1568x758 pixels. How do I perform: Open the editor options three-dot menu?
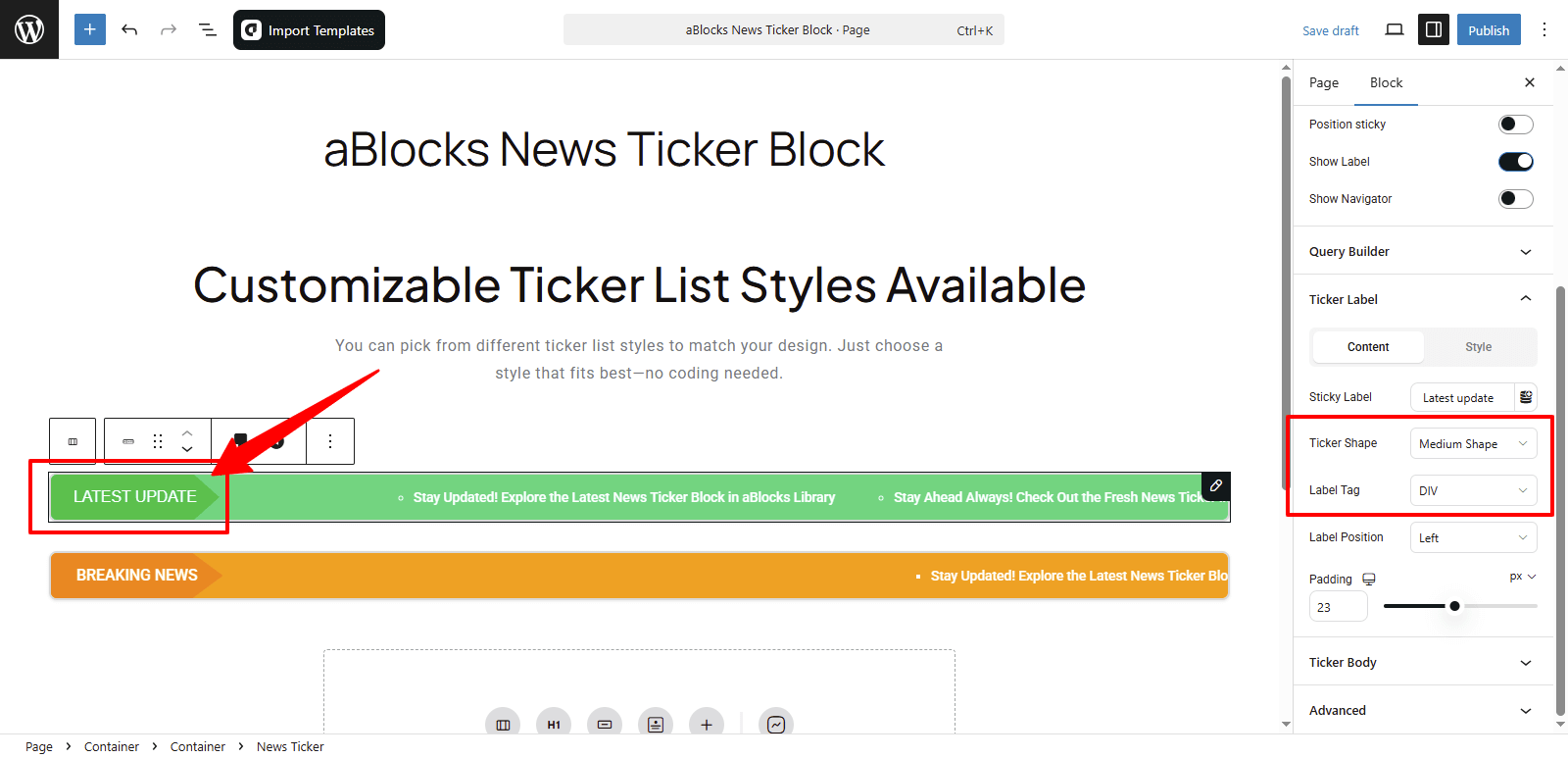coord(1544,29)
